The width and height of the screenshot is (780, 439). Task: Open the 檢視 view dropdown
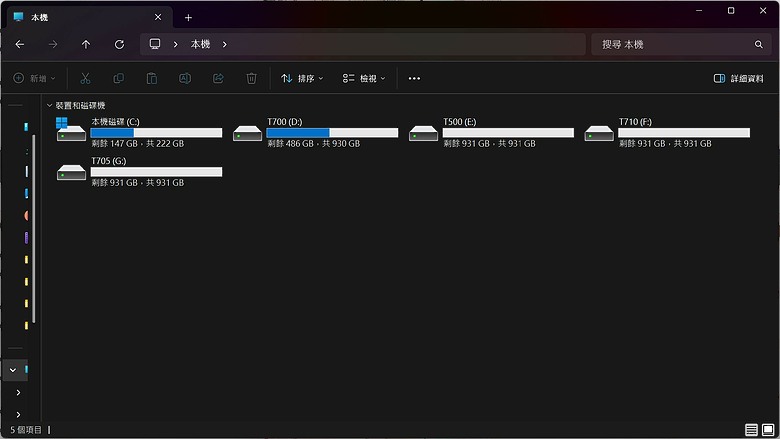(x=364, y=79)
